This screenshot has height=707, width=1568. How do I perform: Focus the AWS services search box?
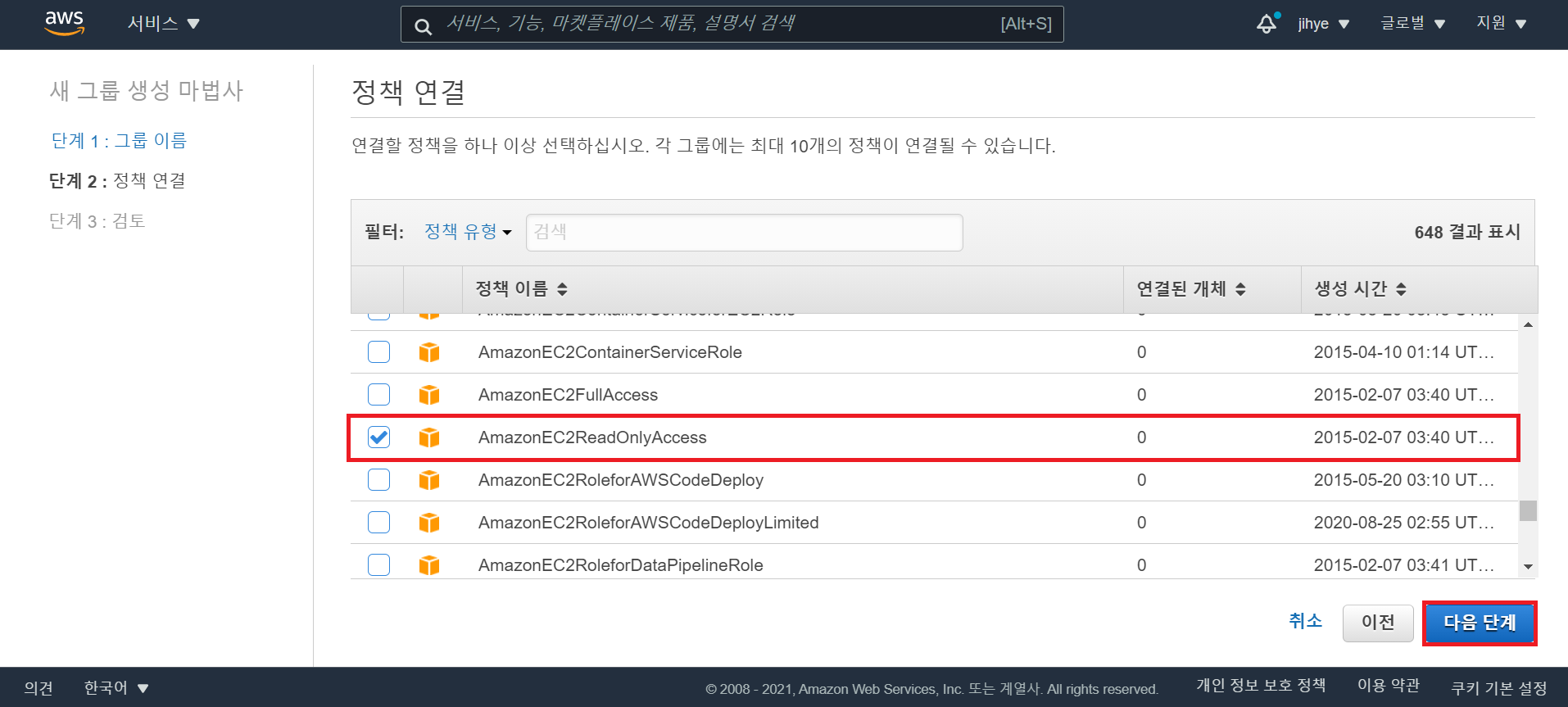(x=732, y=24)
